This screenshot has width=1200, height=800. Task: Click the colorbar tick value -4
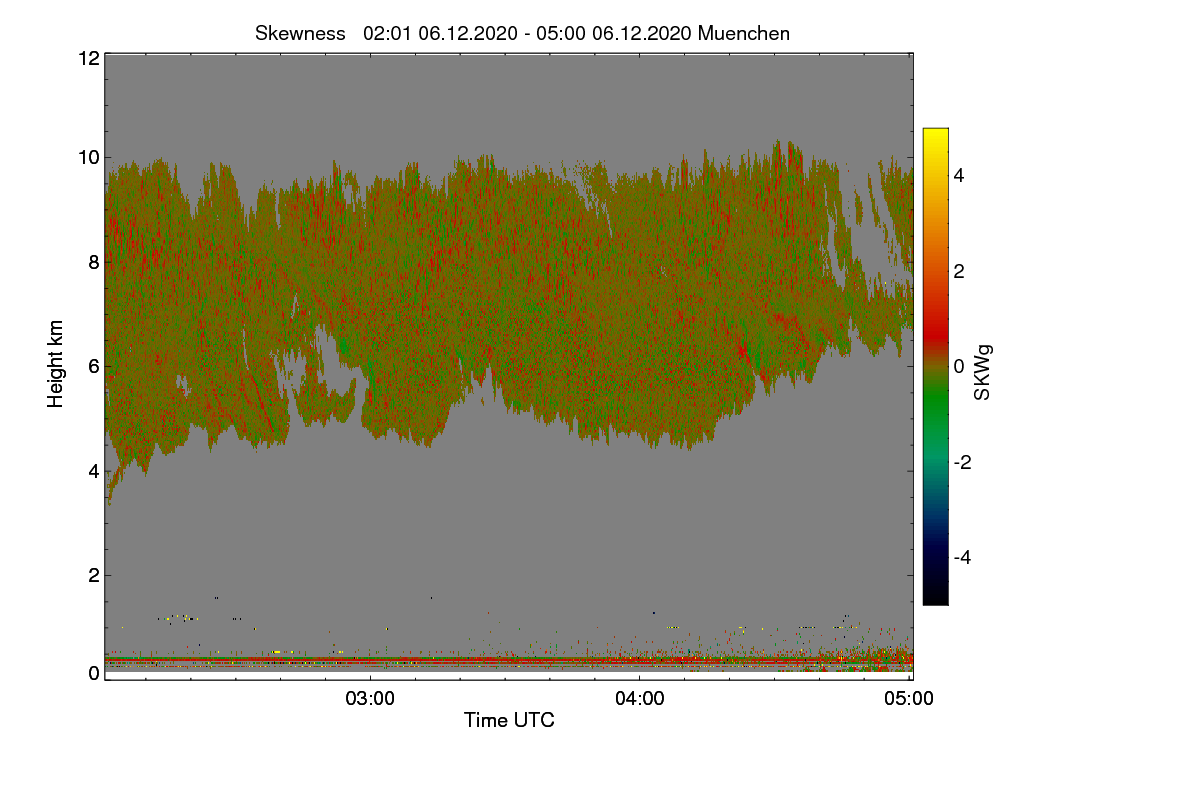click(961, 557)
